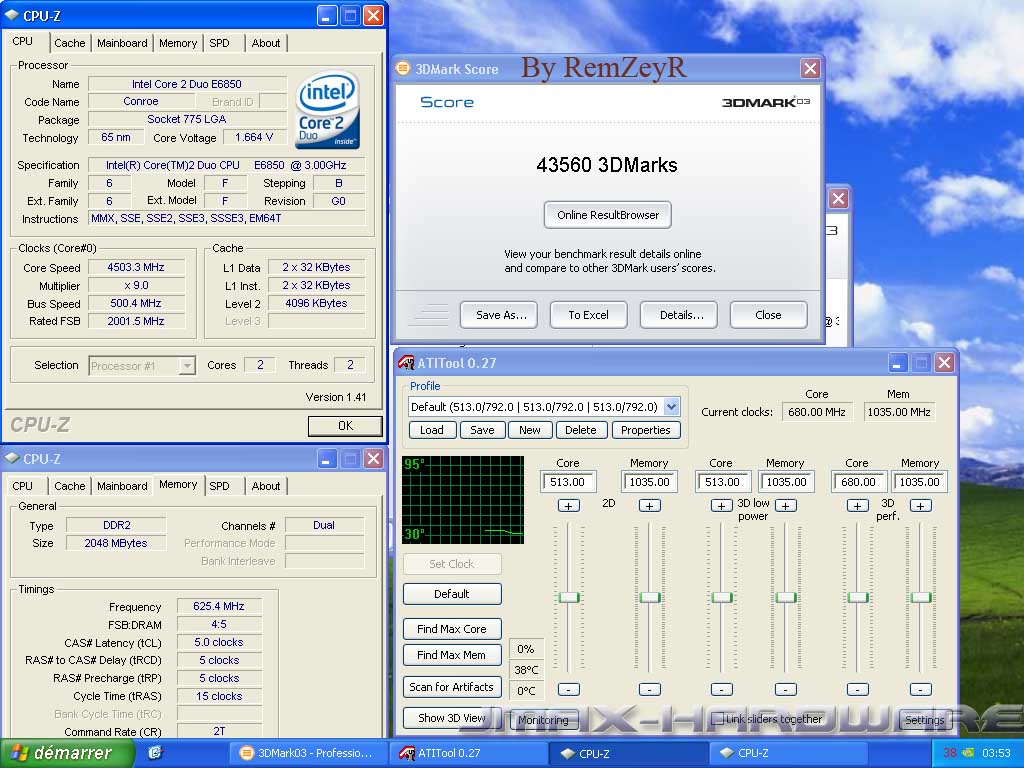Image resolution: width=1024 pixels, height=768 pixels.
Task: Select SPD tab in top CPU-Z window
Action: [x=219, y=43]
